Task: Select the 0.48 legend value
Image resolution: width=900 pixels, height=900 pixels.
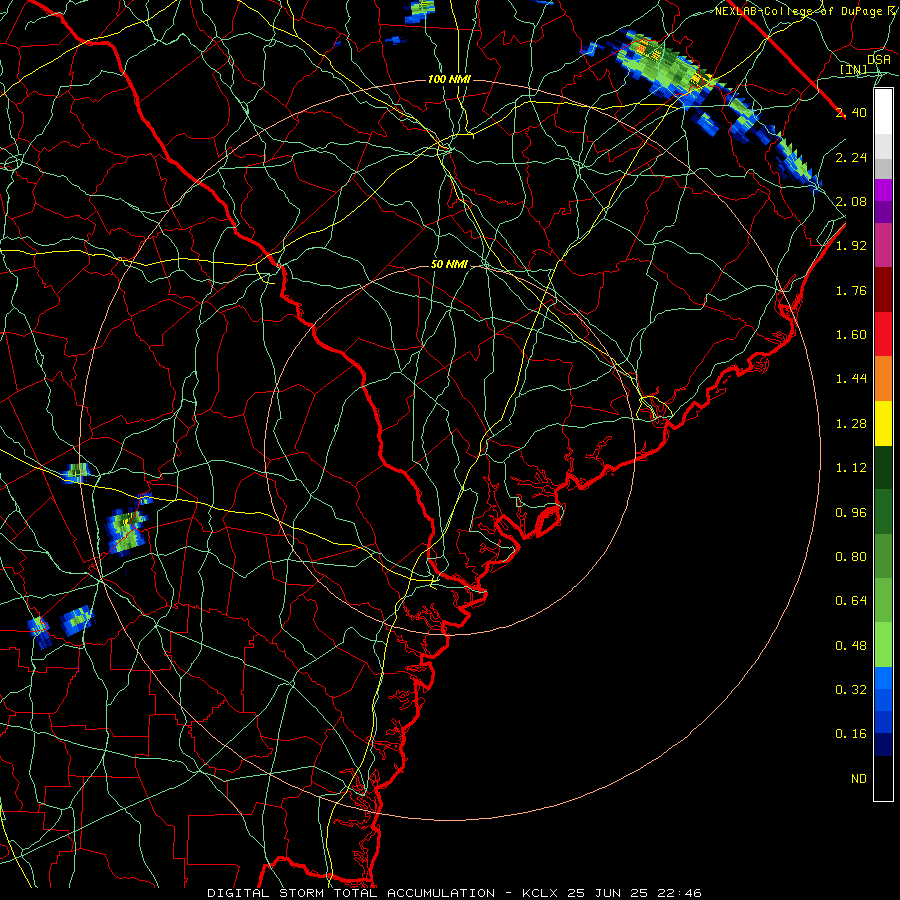Action: pos(851,646)
